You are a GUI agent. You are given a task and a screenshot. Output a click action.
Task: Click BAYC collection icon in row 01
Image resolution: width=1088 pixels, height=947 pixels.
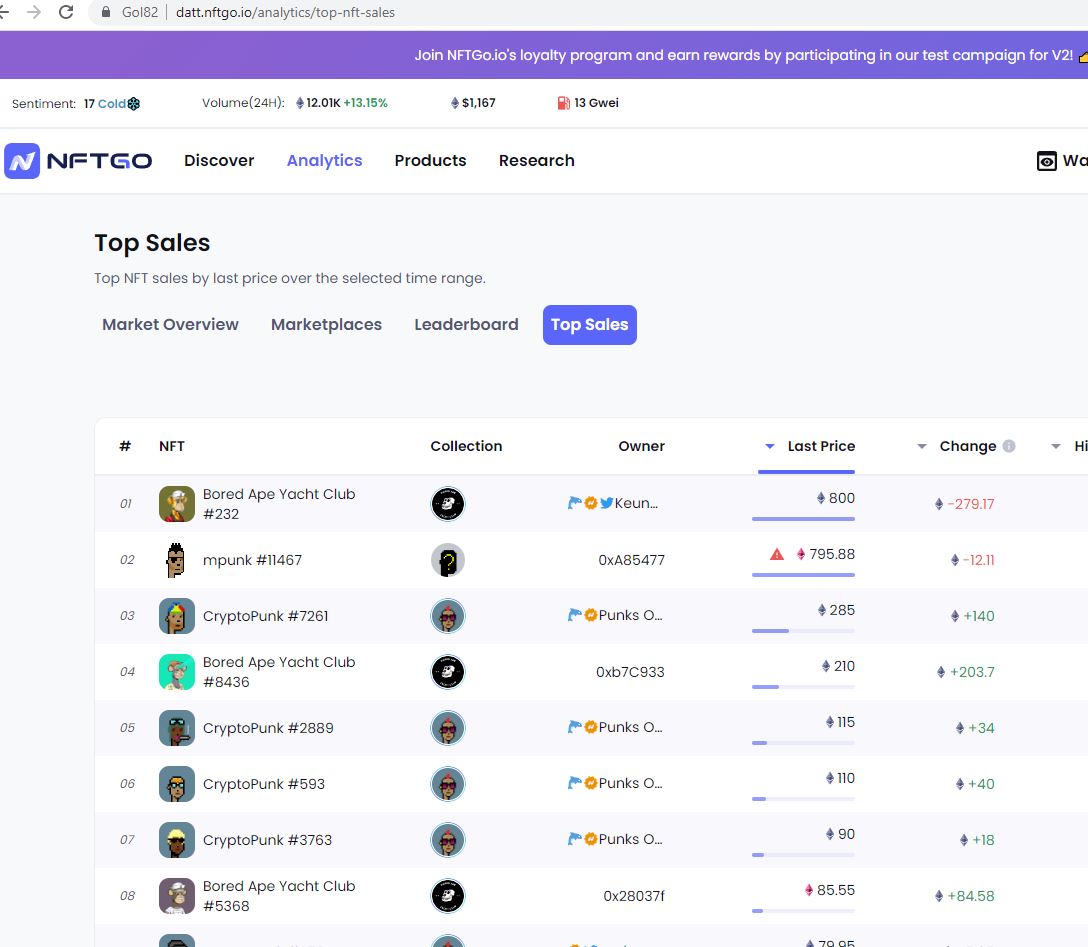click(448, 504)
